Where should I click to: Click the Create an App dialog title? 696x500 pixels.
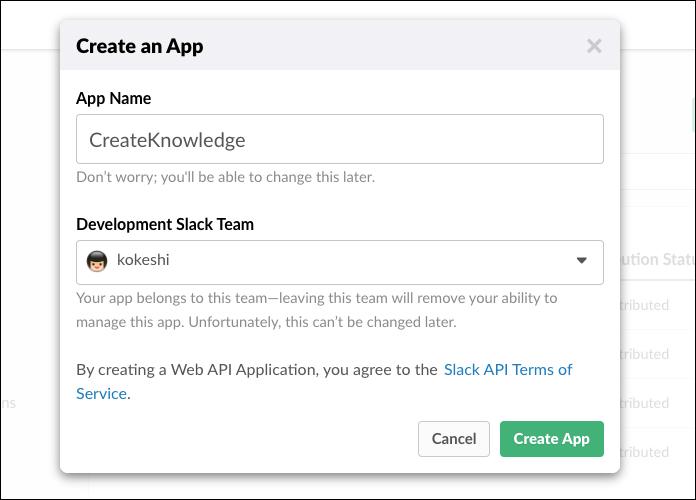tap(140, 46)
